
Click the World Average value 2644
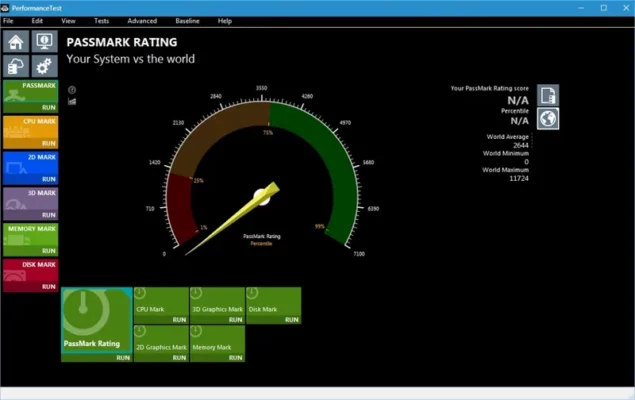point(520,145)
